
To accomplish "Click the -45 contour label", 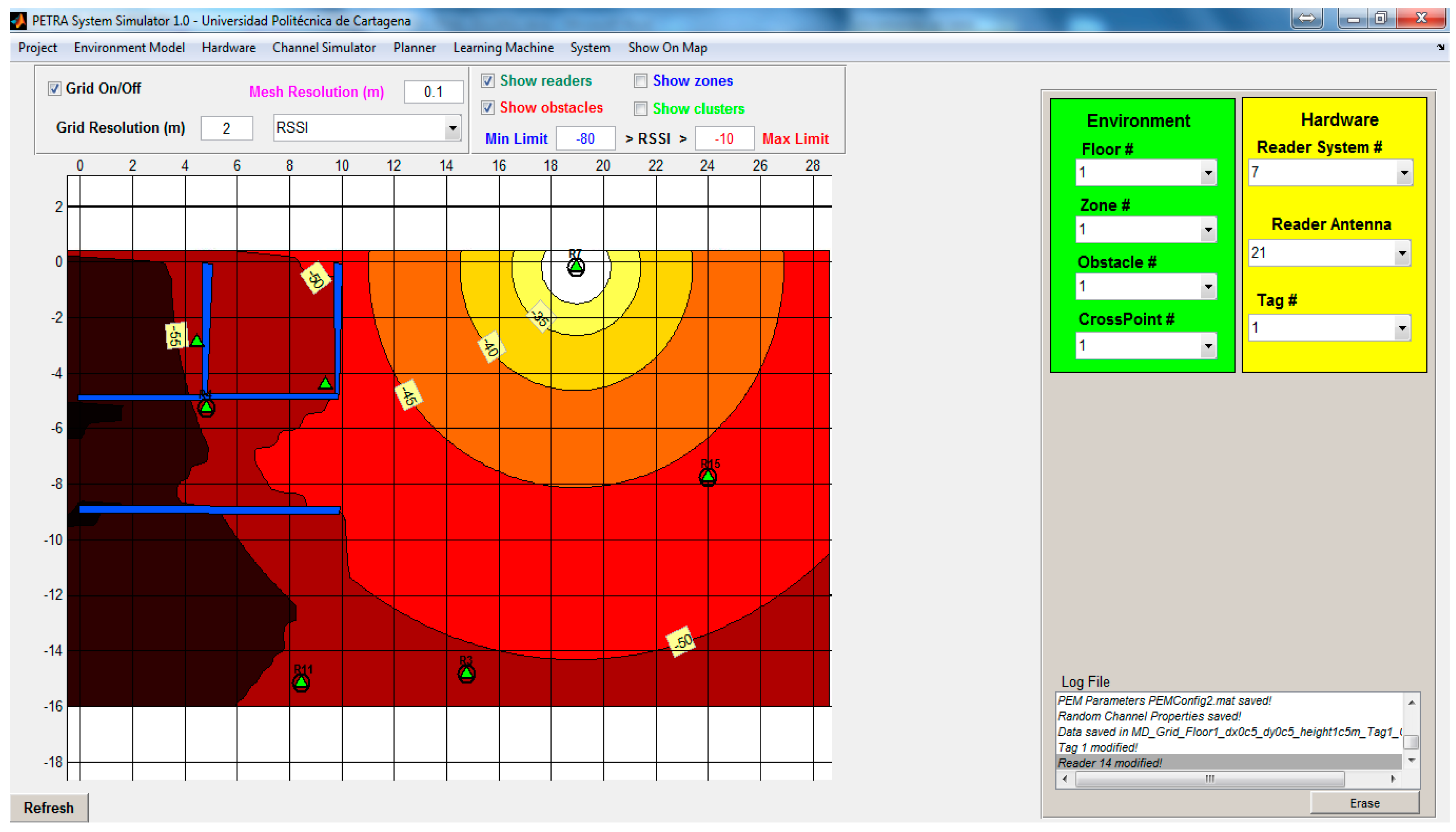I will click(408, 395).
